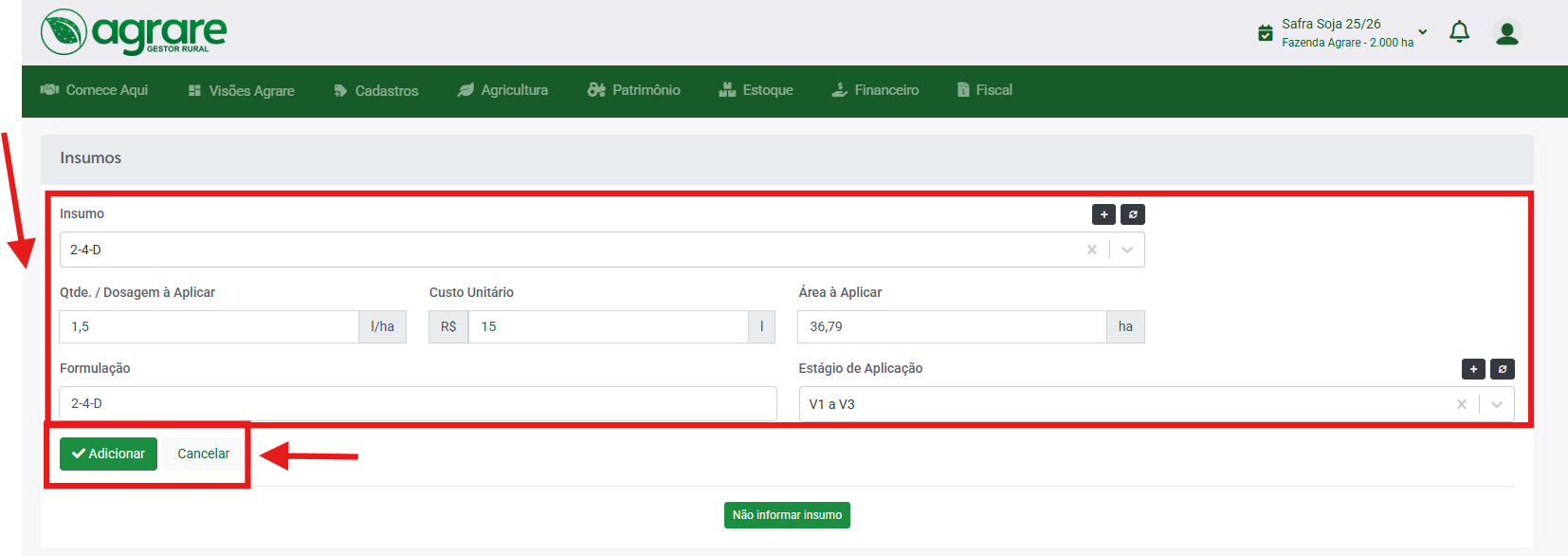Open the Cadastros menu
The height and width of the screenshot is (556, 1568).
pos(376,91)
